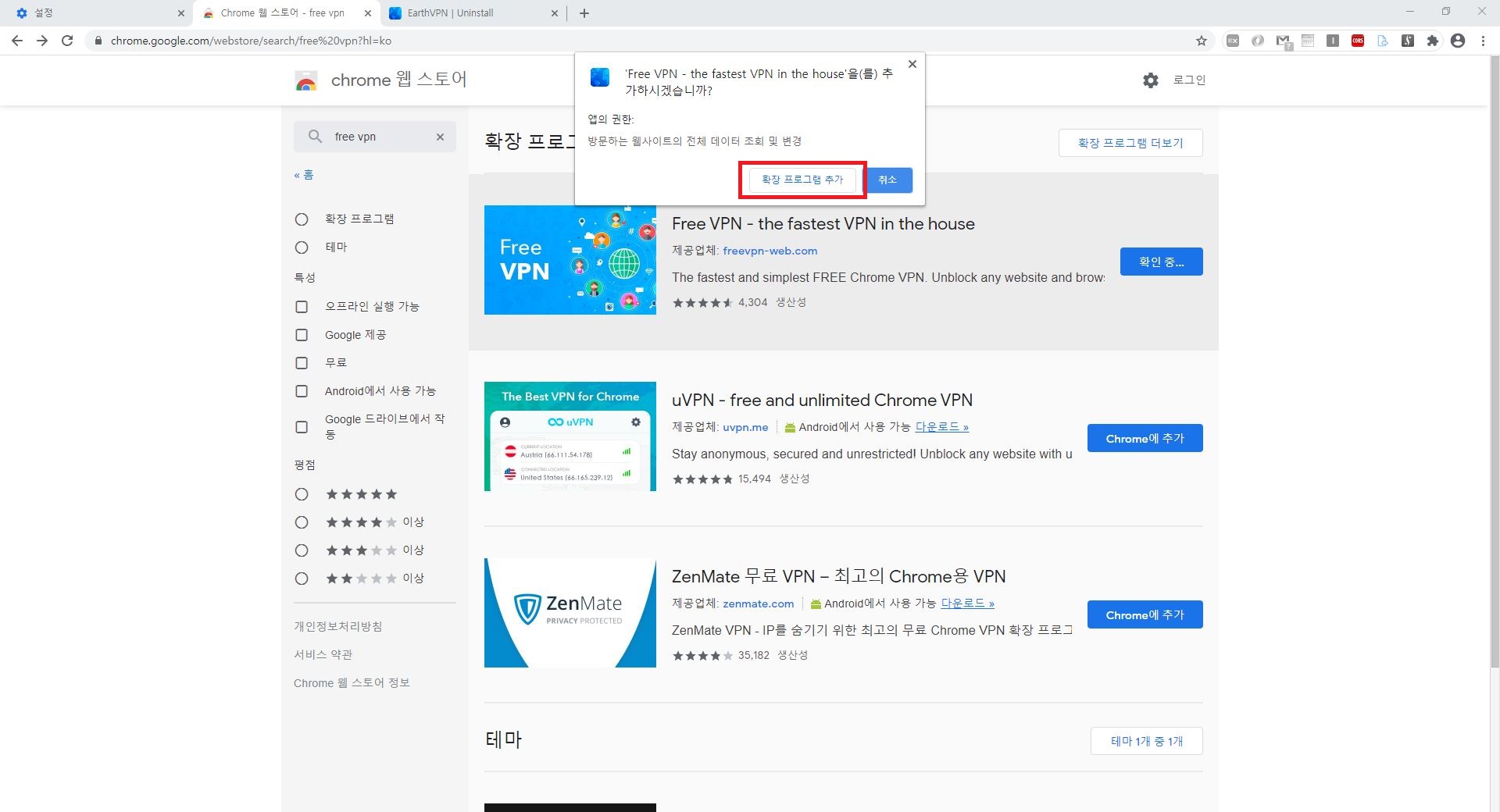Open the zenmate.com provider link
The width and height of the screenshot is (1500, 812).
[758, 604]
